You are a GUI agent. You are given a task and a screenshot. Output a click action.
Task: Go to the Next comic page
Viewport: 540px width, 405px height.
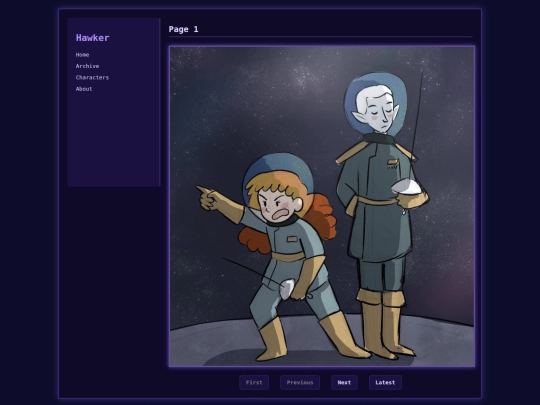click(x=344, y=383)
